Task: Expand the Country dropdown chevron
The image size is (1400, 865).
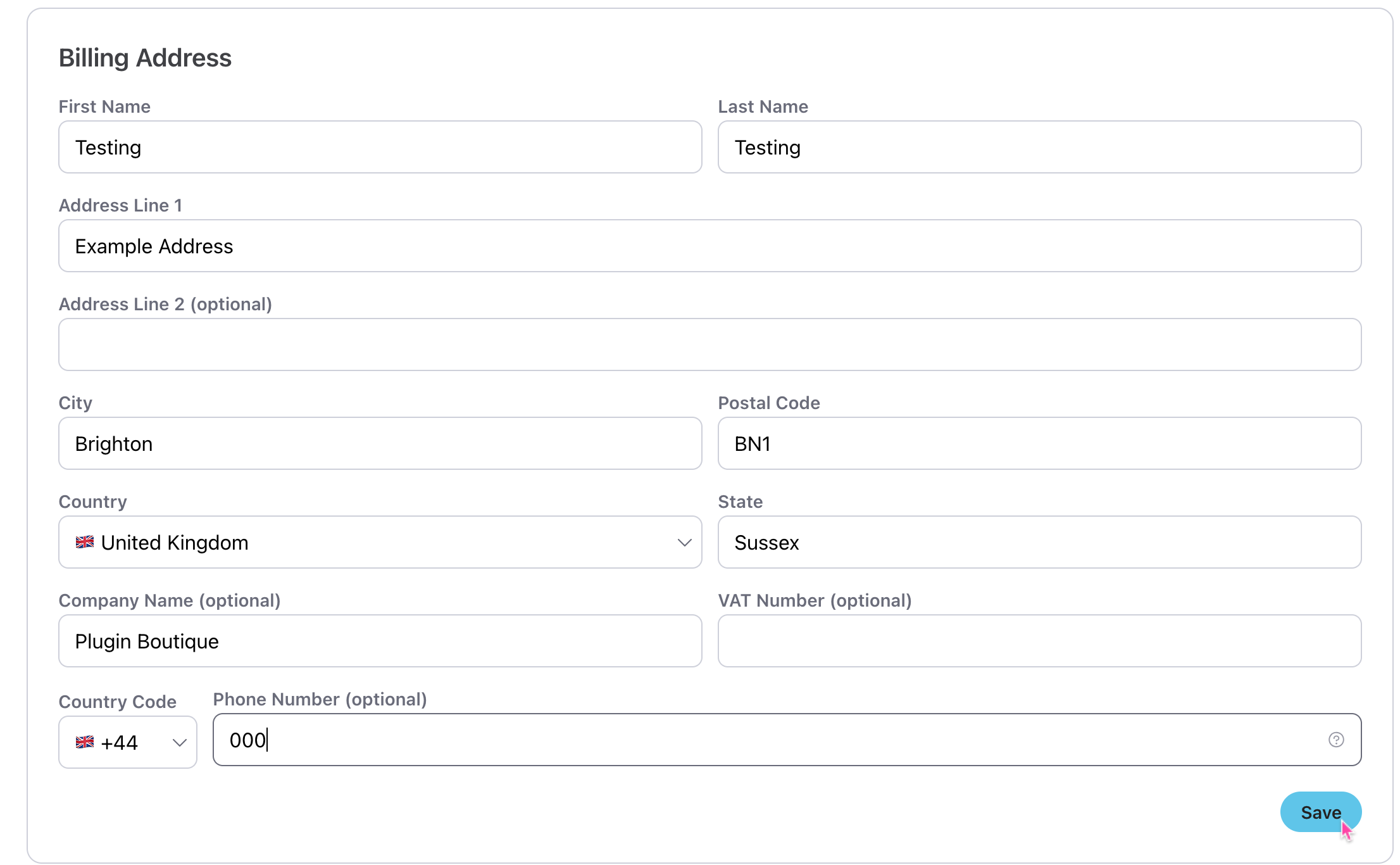Action: [x=684, y=543]
